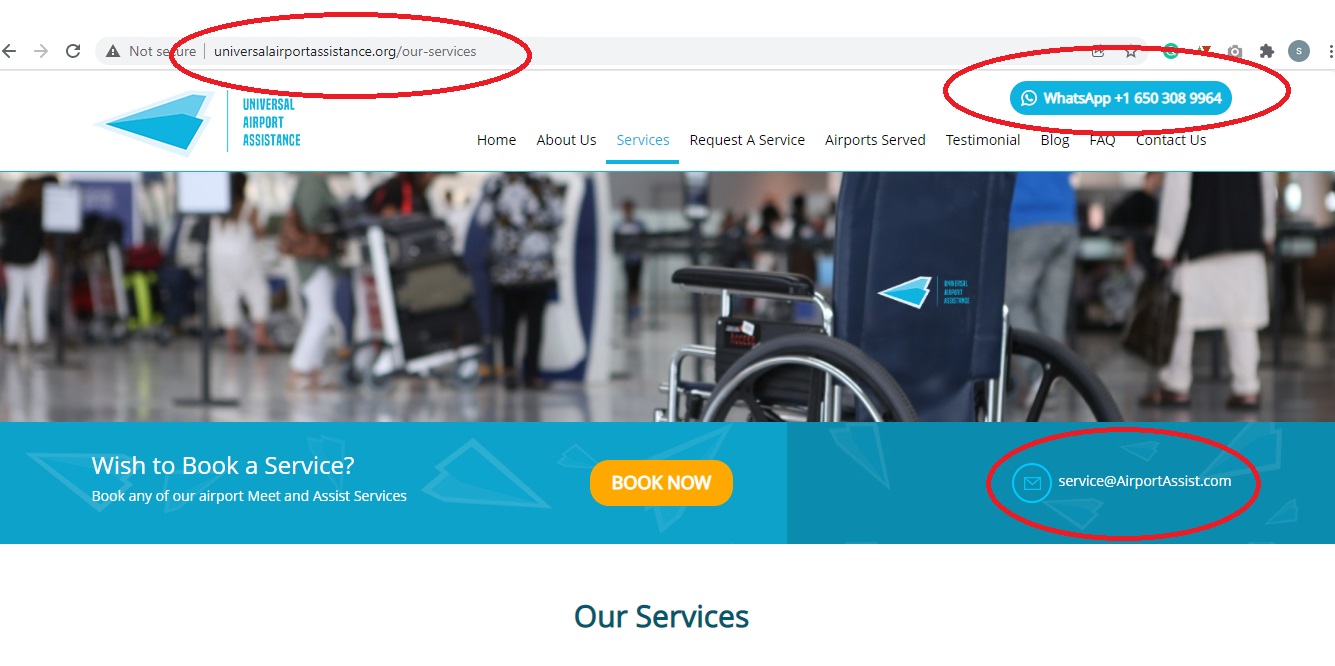Select Airports Served in navigation

875,140
